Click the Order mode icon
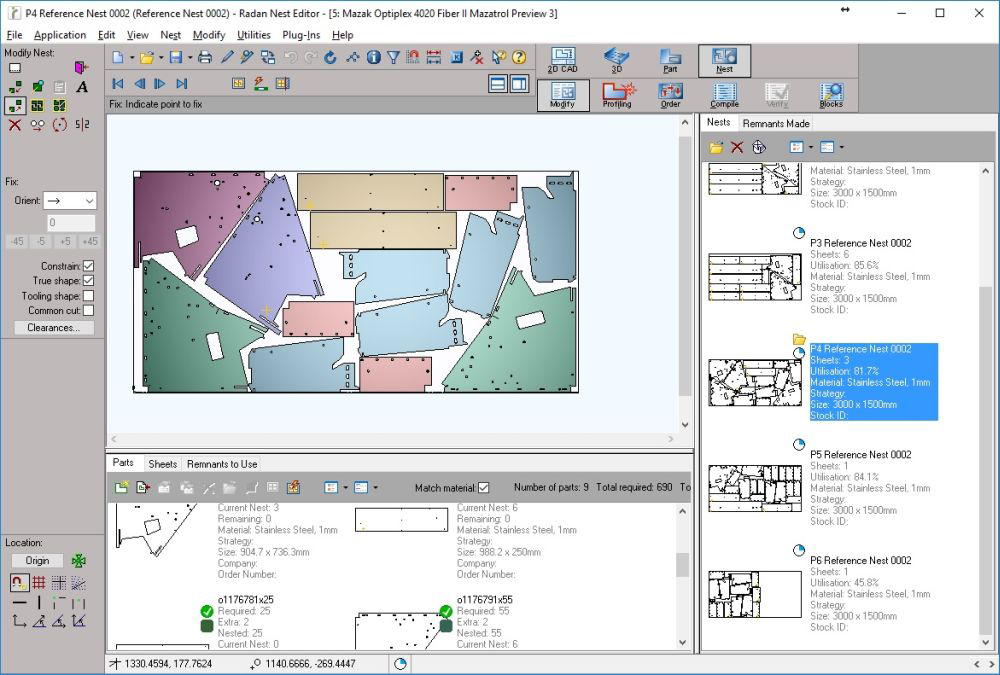This screenshot has height=675, width=1000. [x=670, y=94]
